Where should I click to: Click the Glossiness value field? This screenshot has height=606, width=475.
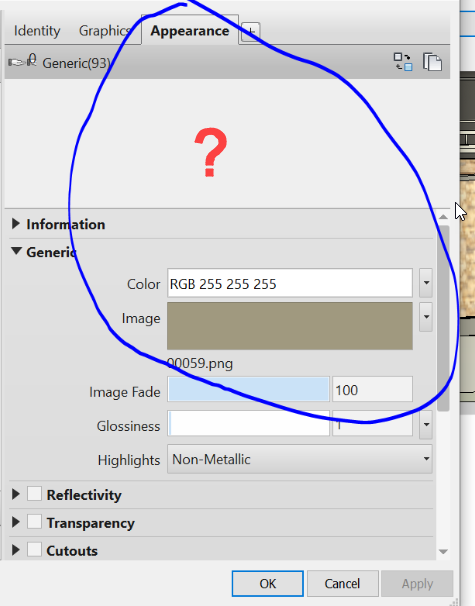click(x=372, y=424)
